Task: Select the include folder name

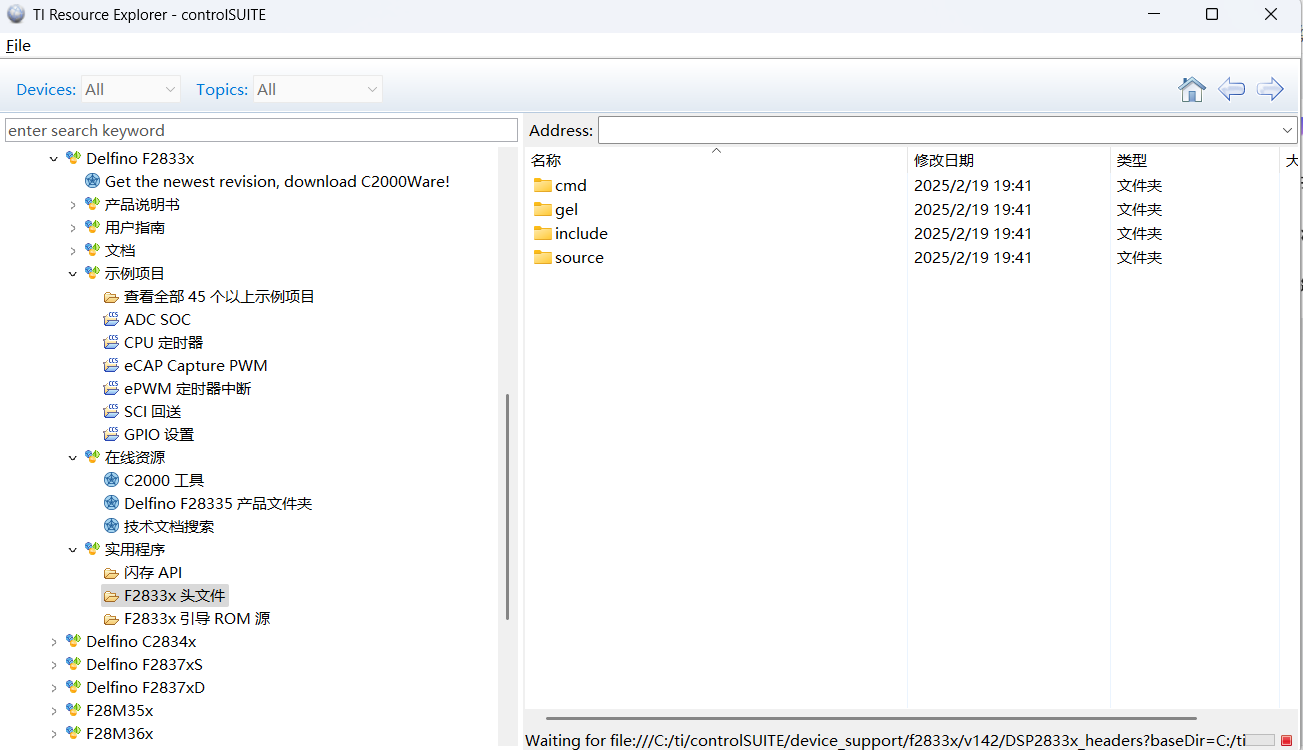Action: pos(581,233)
